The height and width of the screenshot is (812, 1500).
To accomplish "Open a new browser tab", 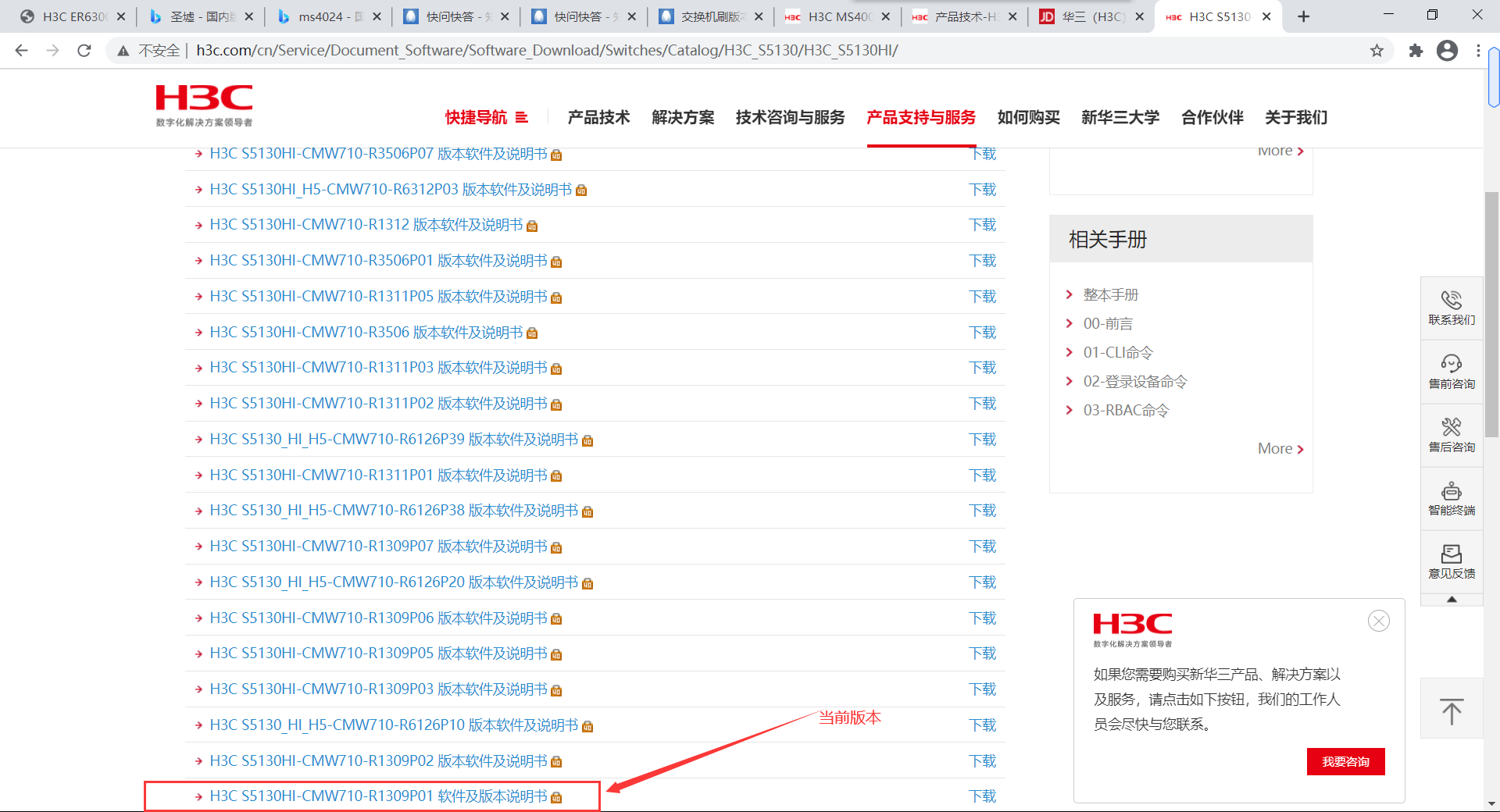I will point(1303,16).
